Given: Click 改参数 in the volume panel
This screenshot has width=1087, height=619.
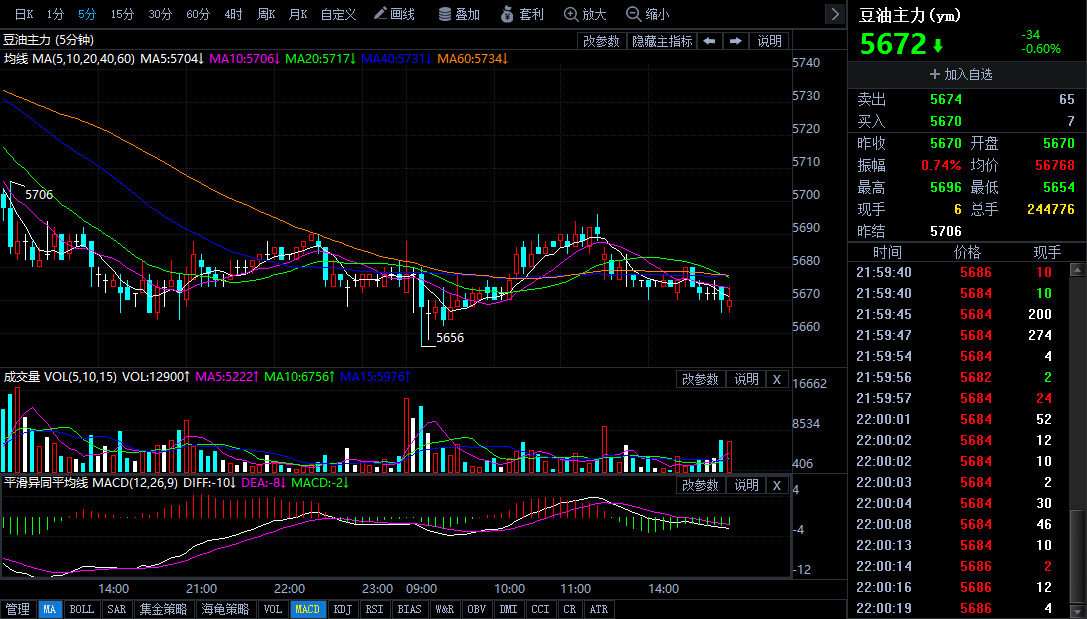Looking at the screenshot, I should tap(700, 379).
